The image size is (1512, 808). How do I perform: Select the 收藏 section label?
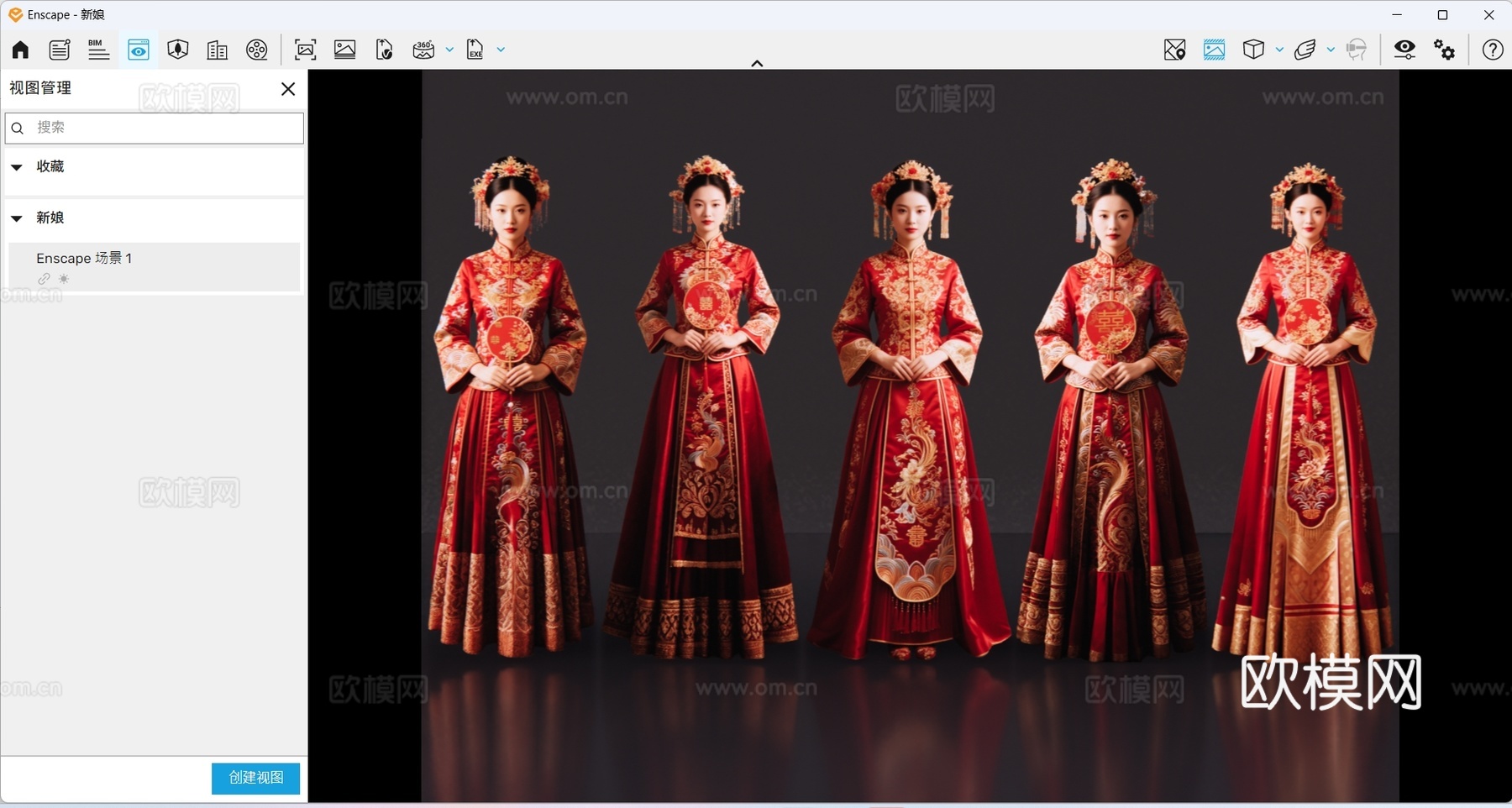(x=50, y=166)
